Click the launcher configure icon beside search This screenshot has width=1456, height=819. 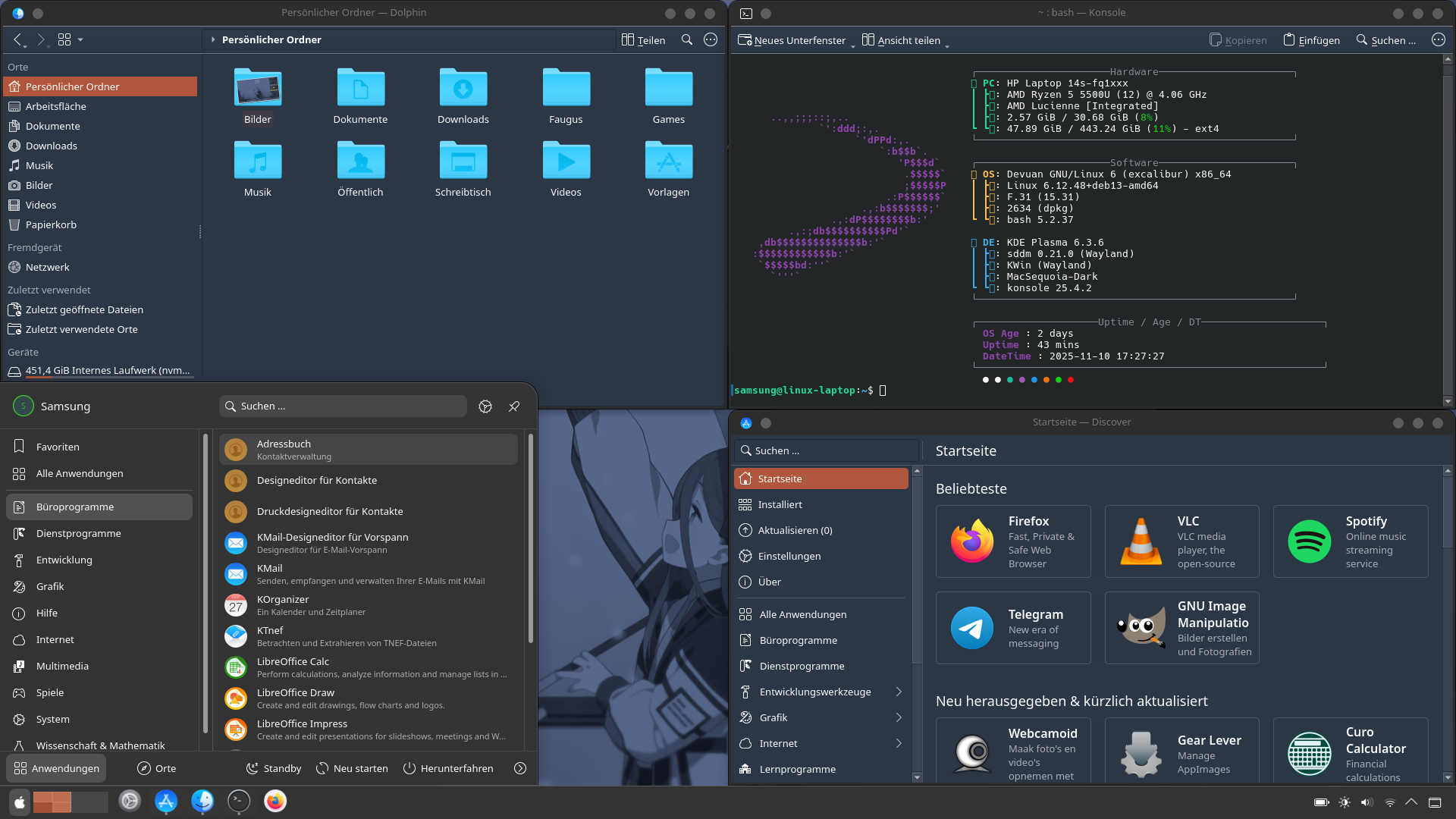click(x=485, y=406)
